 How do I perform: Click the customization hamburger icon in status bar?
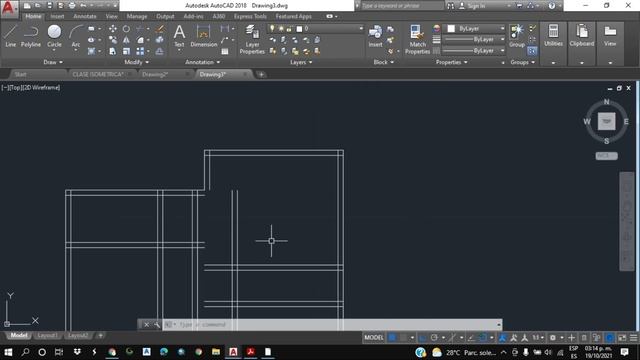tap(633, 338)
